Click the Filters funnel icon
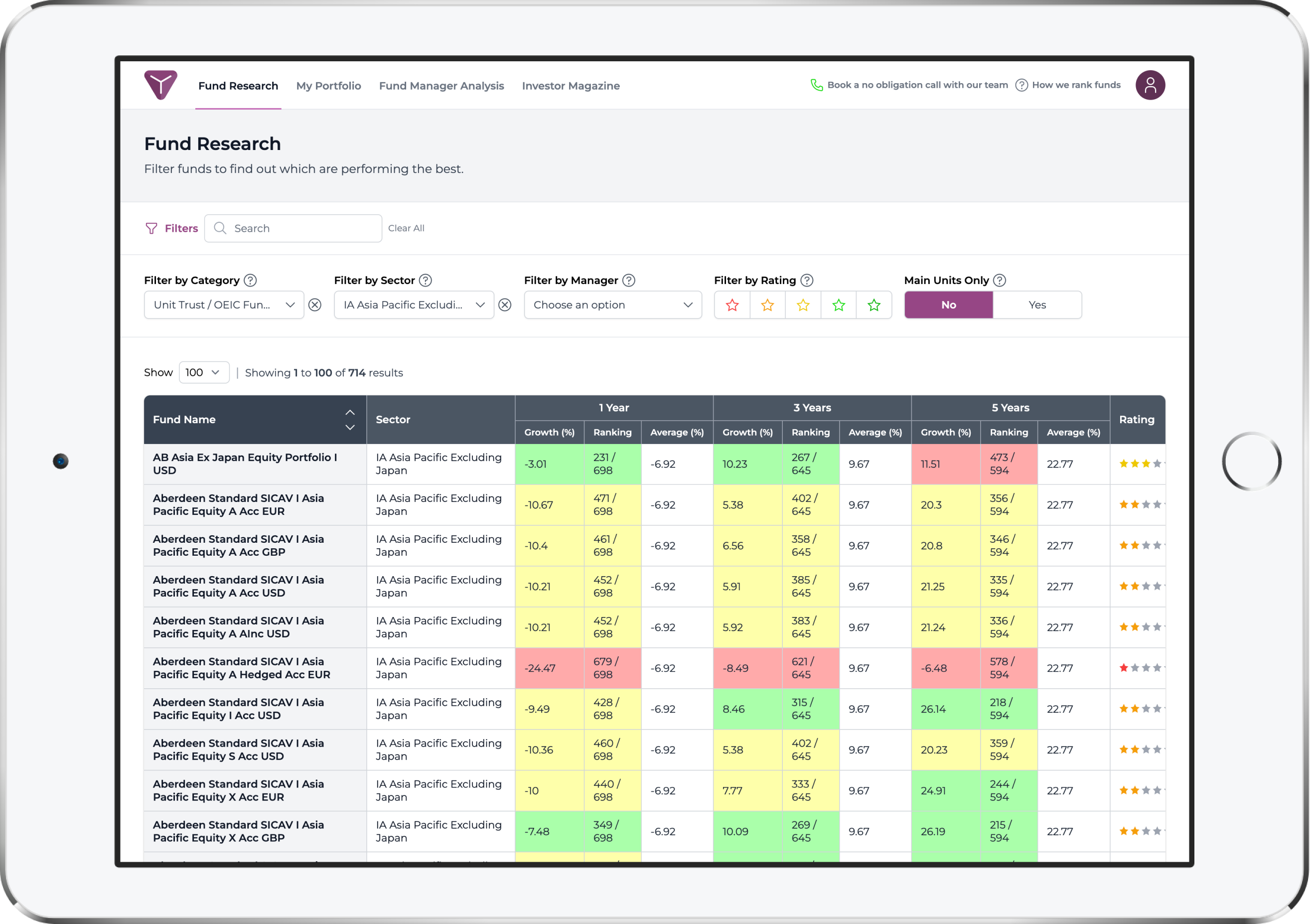The width and height of the screenshot is (1310, 924). click(151, 228)
